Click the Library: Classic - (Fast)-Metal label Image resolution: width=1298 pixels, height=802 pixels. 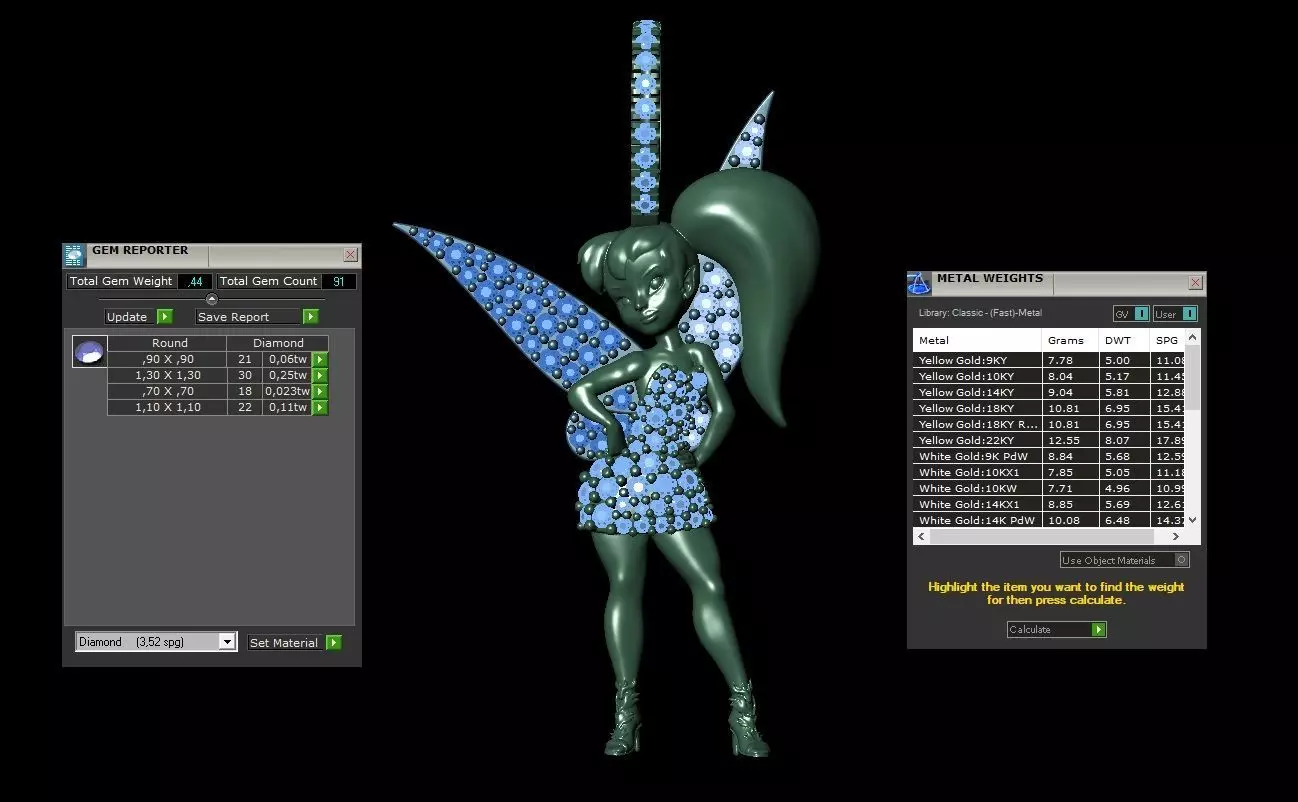[x=979, y=313]
